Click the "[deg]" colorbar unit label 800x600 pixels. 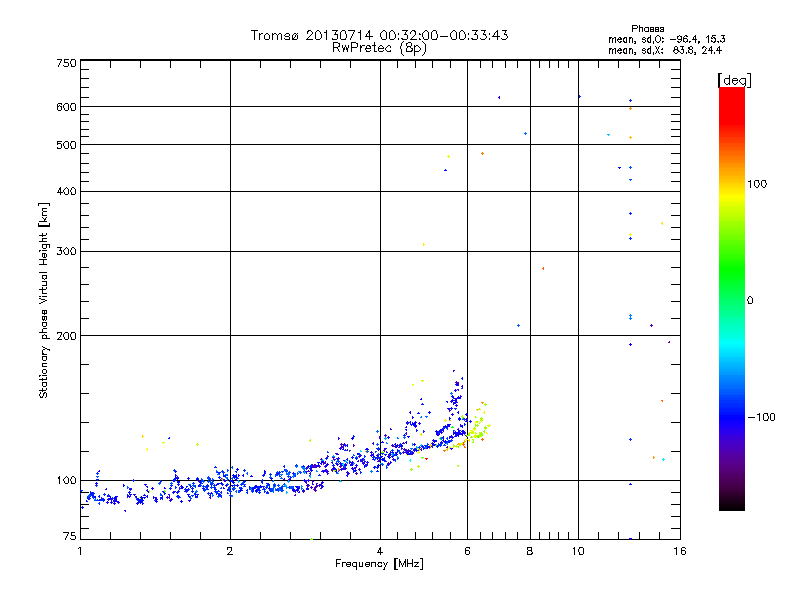[x=734, y=80]
